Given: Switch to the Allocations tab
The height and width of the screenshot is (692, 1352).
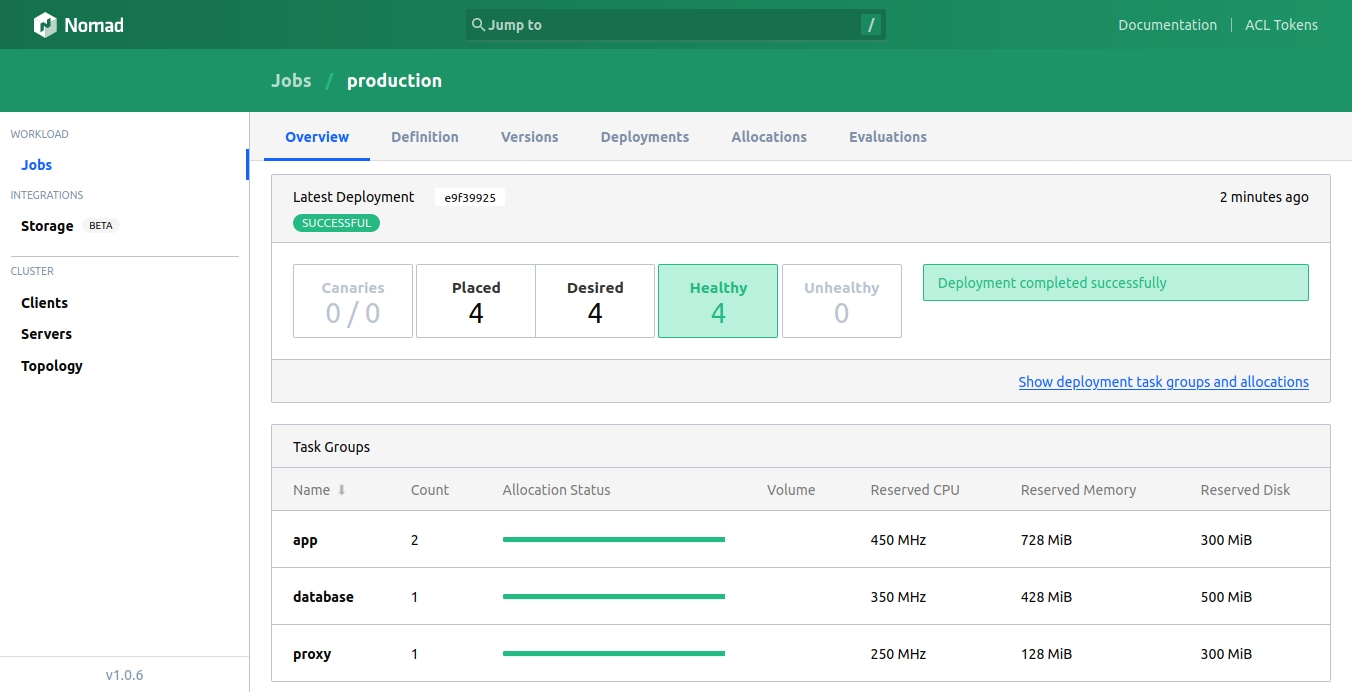Looking at the screenshot, I should (769, 137).
